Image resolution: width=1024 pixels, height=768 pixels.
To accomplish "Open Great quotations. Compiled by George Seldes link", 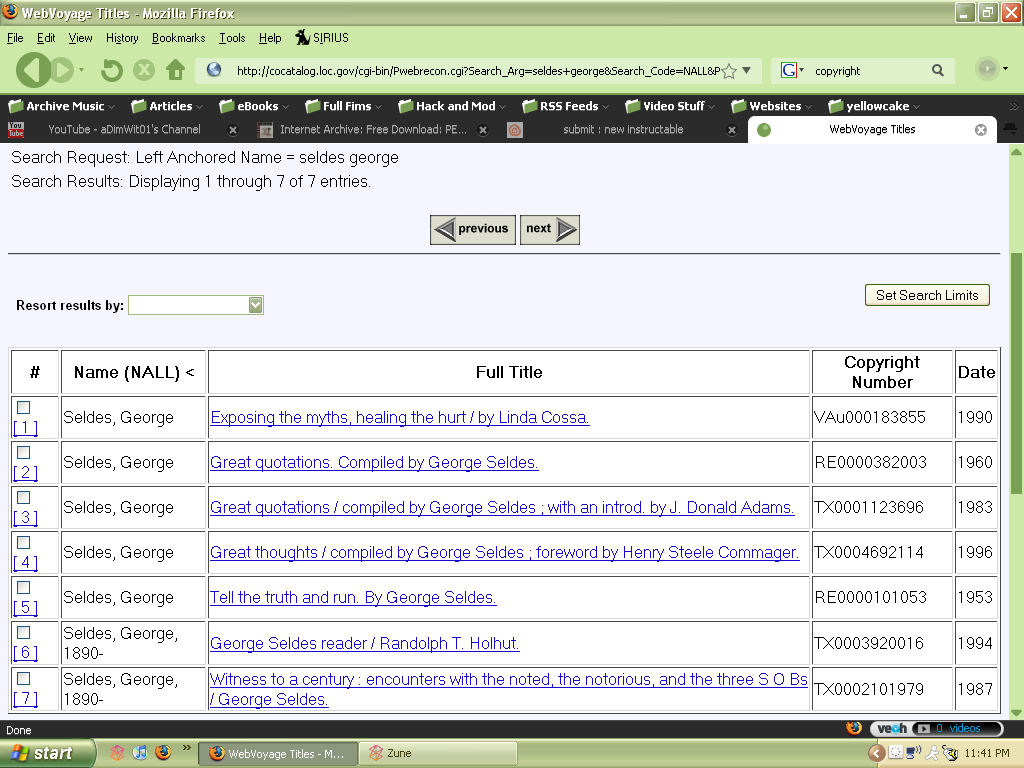I will pyautogui.click(x=374, y=462).
